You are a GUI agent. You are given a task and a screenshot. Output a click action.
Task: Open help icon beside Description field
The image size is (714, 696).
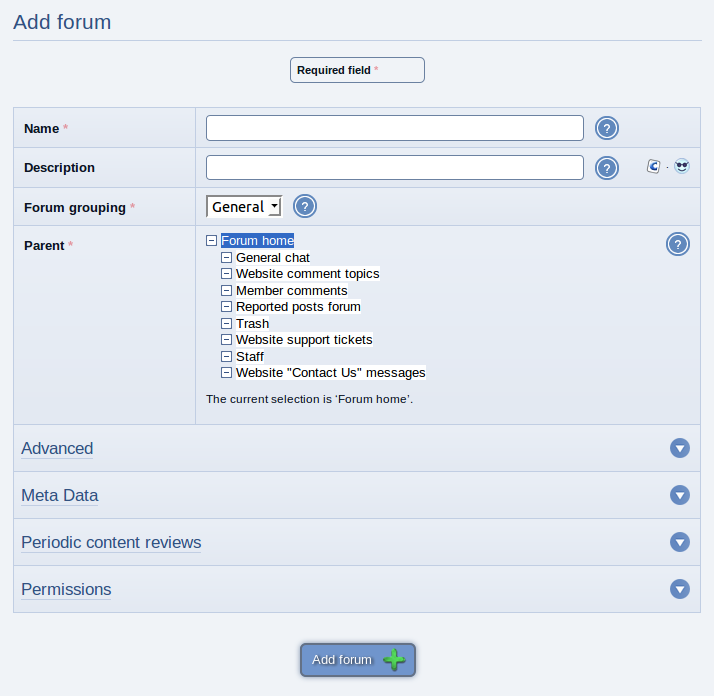[607, 168]
